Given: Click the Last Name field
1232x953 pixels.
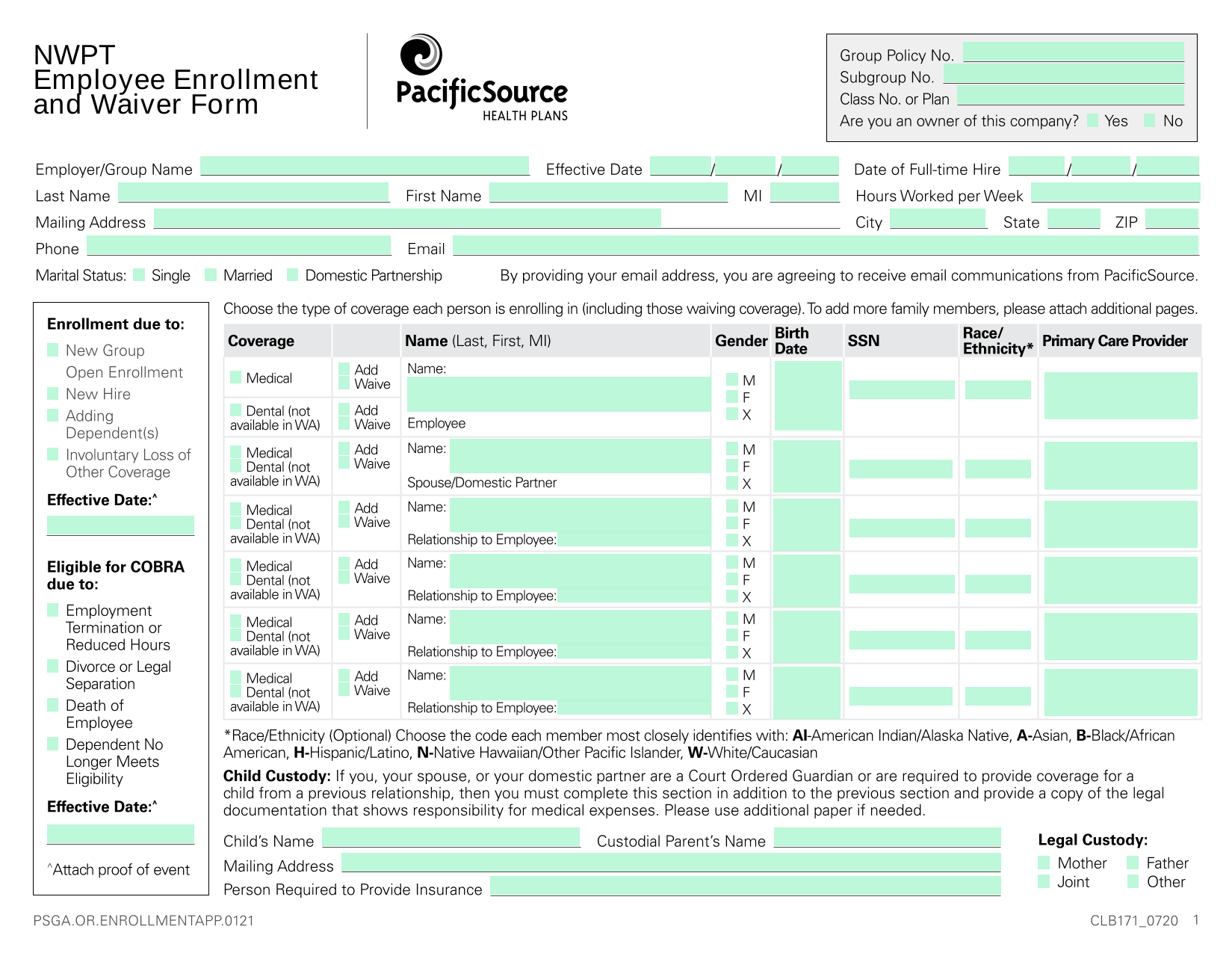Looking at the screenshot, I should [x=254, y=193].
